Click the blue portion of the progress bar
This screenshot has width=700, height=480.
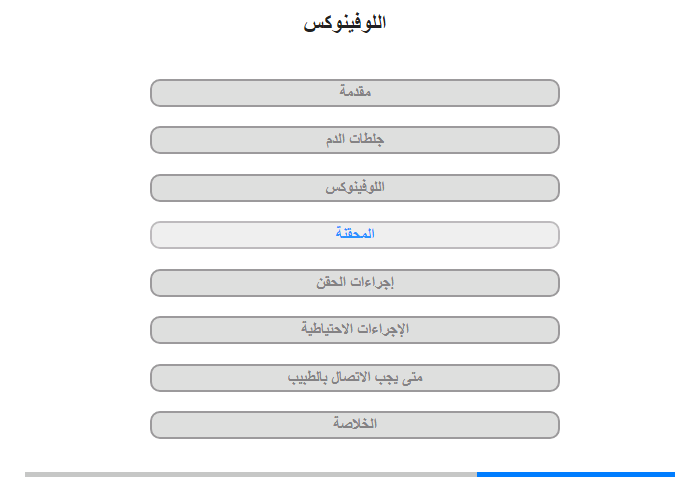coord(575,474)
